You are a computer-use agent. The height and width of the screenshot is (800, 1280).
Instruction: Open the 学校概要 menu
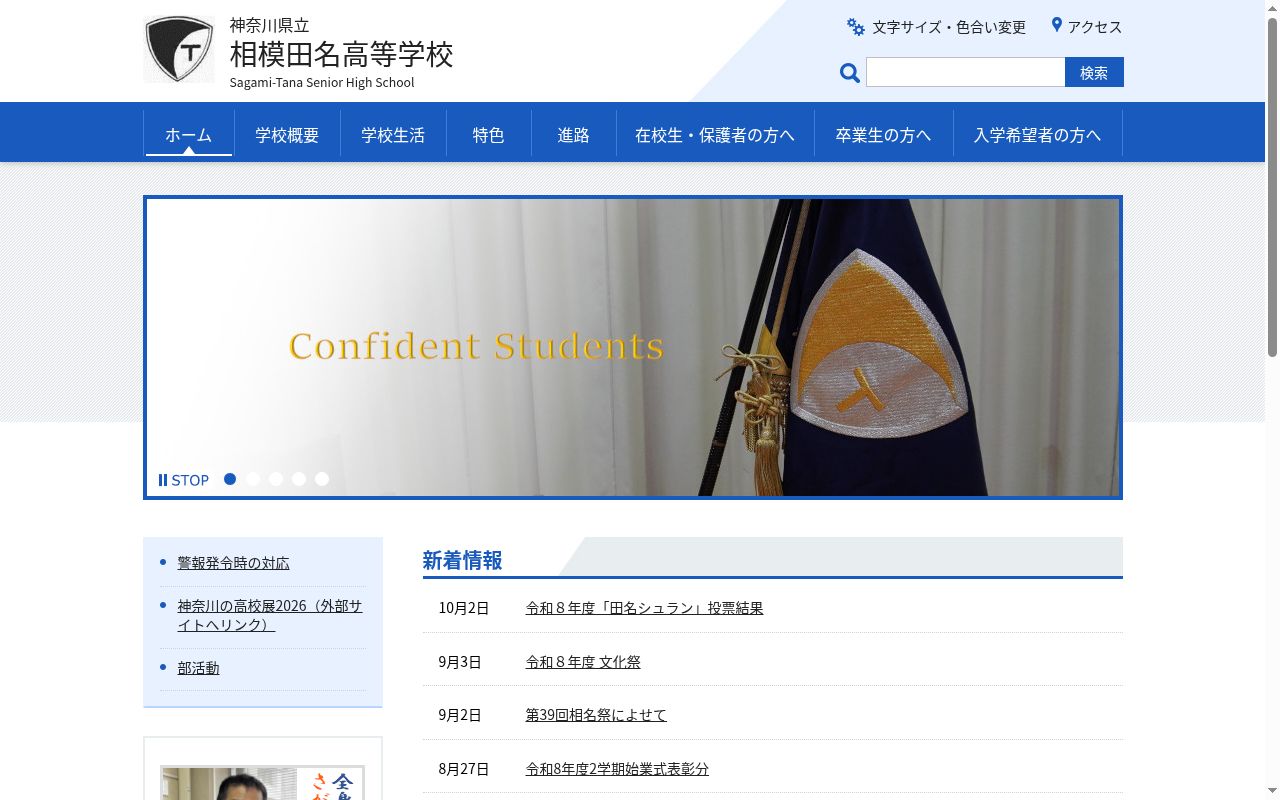click(x=287, y=134)
